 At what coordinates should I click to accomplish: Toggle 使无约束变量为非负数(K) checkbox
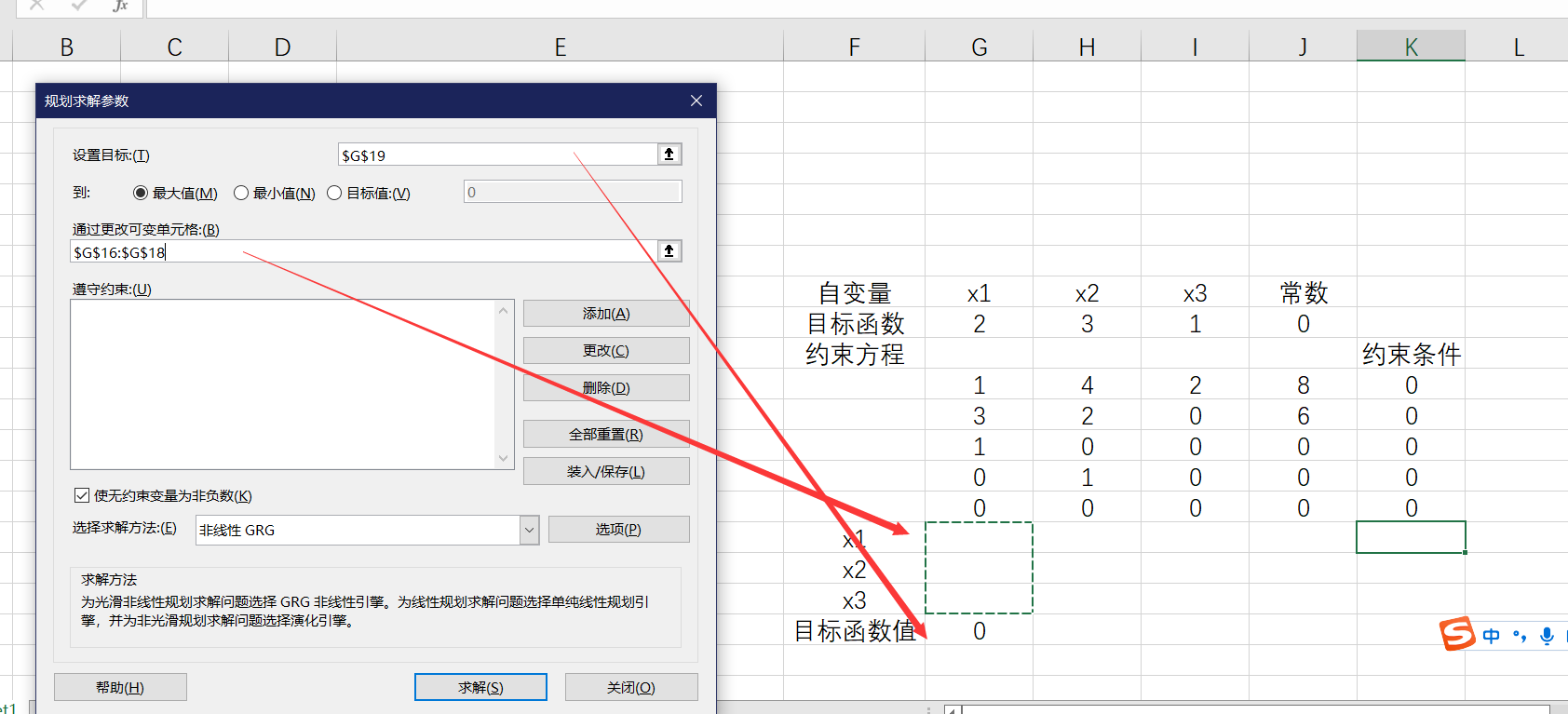pyautogui.click(x=82, y=495)
